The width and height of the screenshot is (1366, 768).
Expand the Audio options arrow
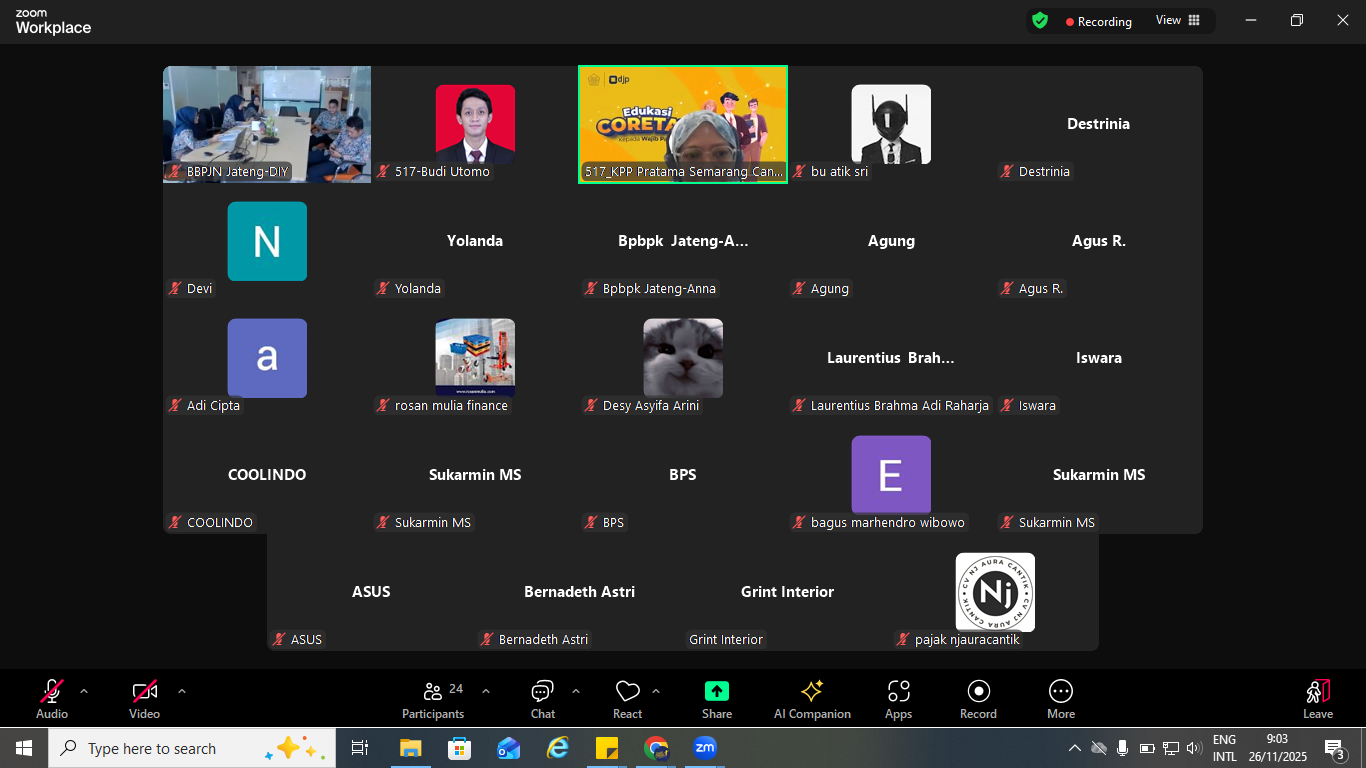tap(84, 691)
